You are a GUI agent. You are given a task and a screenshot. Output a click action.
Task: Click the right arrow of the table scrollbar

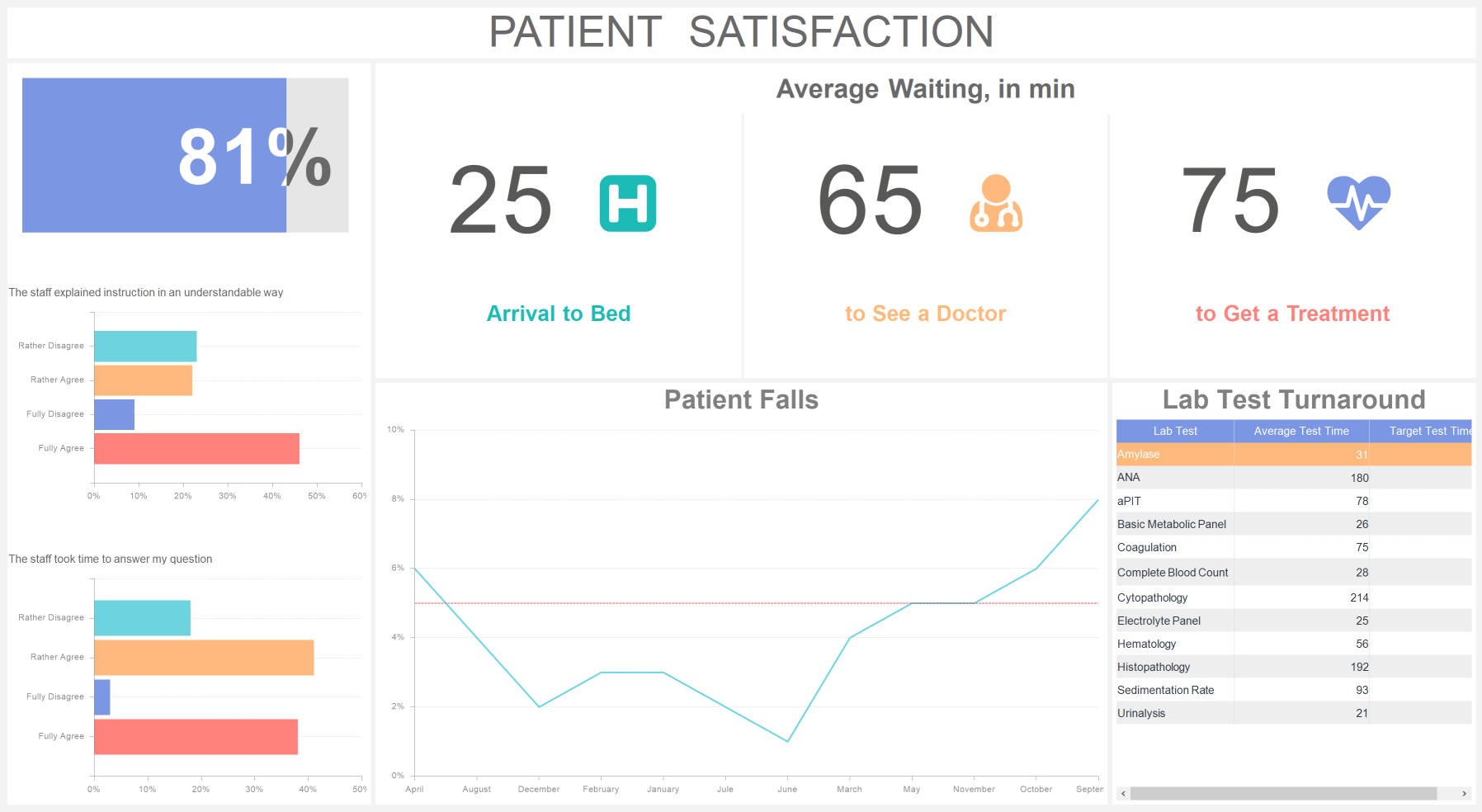(x=1465, y=793)
